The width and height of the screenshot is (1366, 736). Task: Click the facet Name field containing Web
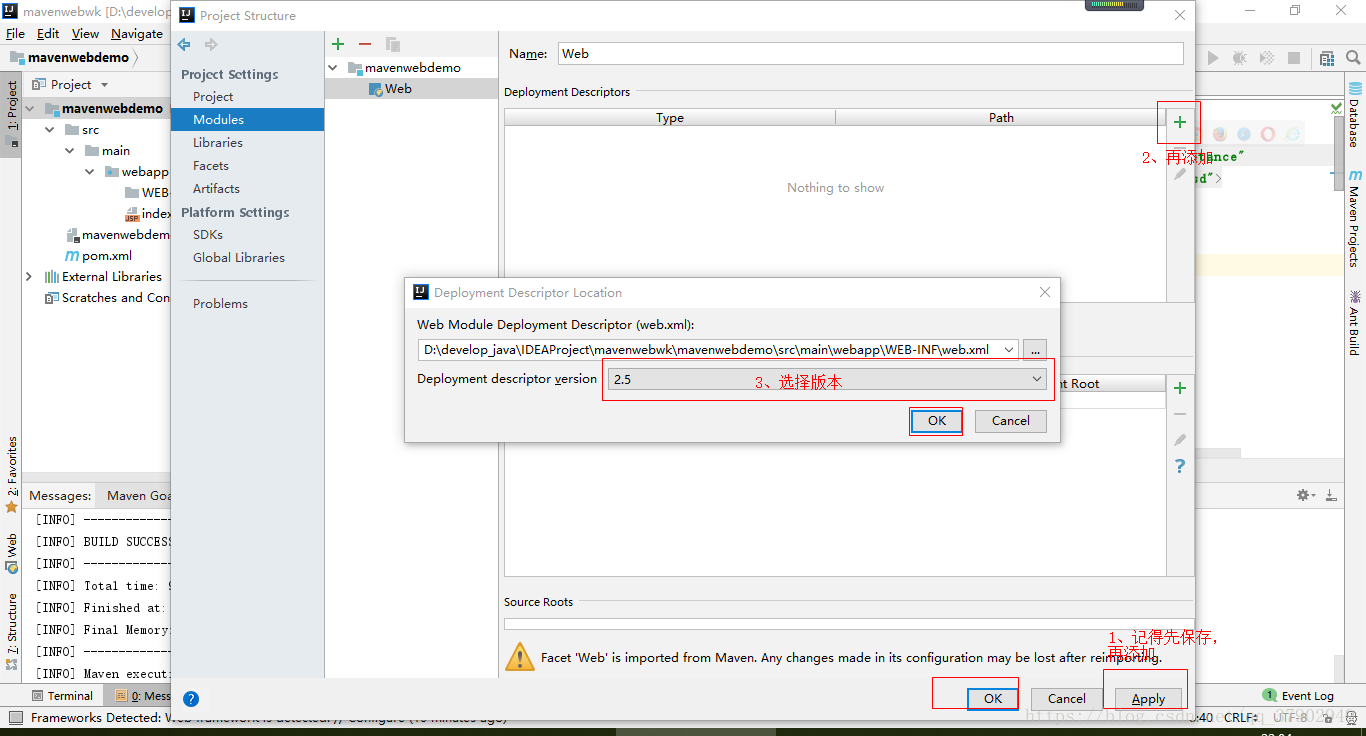point(870,54)
